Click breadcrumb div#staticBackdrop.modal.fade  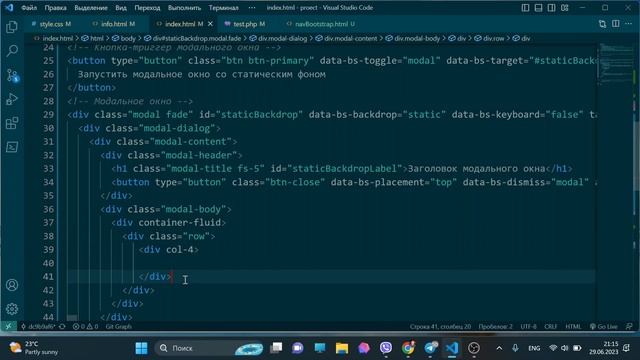click(197, 38)
